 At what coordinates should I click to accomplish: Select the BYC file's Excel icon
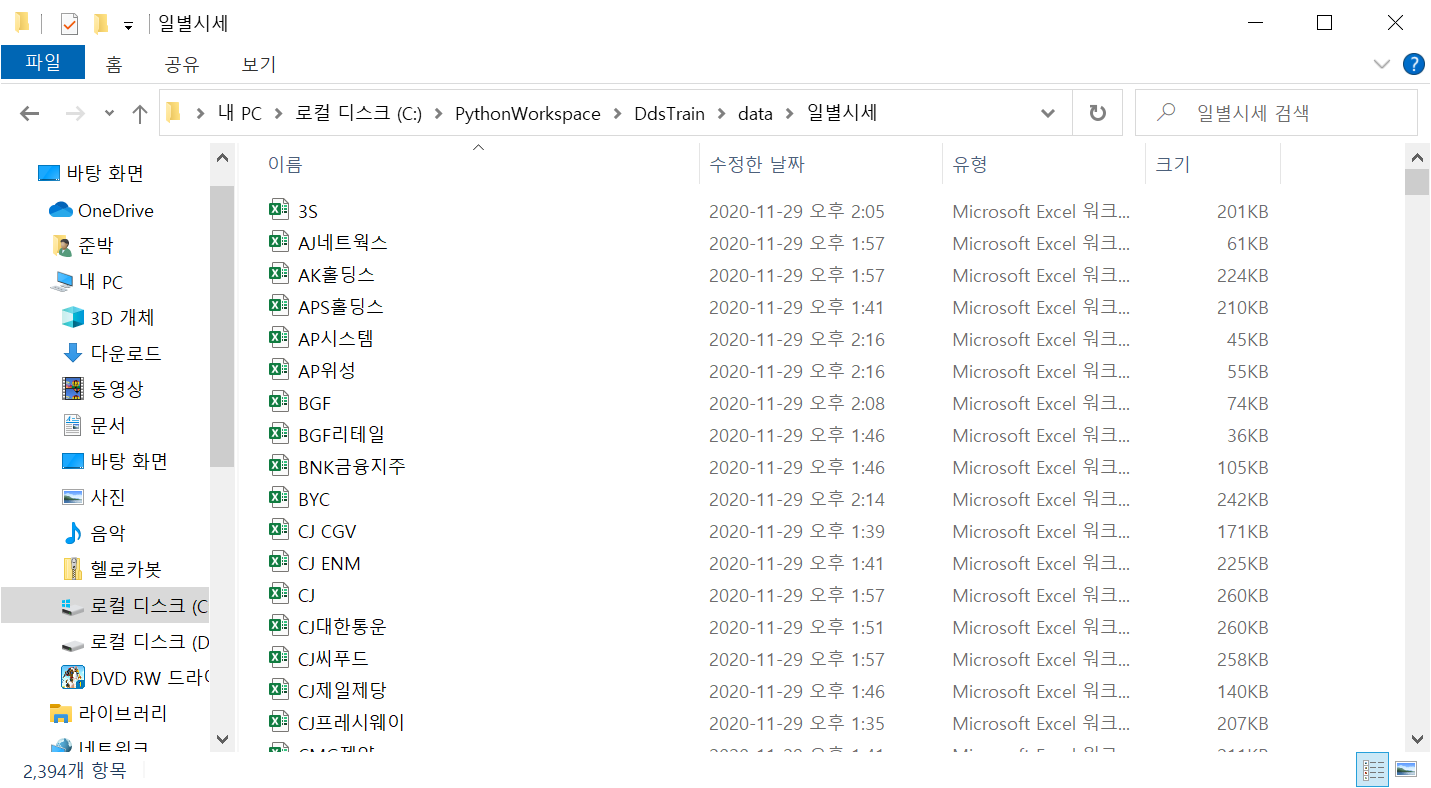[x=279, y=497]
